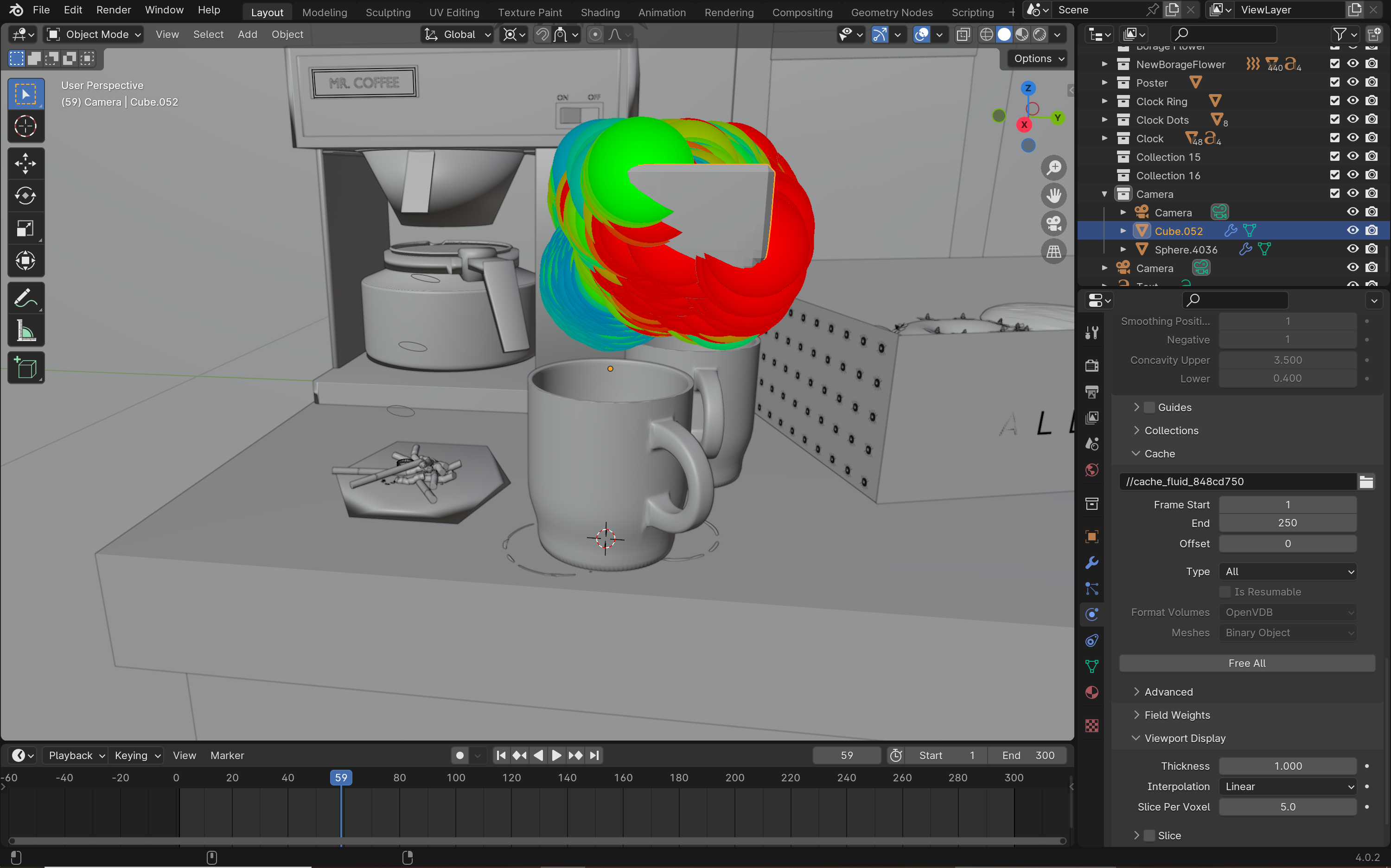Collapse the Viewport Display panel
Image resolution: width=1391 pixels, height=868 pixels.
[x=1184, y=738]
